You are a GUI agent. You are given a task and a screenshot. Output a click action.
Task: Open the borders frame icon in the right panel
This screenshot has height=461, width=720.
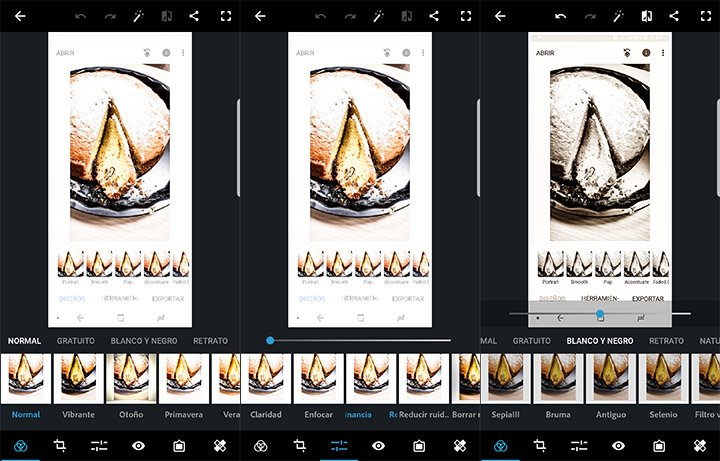click(x=659, y=445)
